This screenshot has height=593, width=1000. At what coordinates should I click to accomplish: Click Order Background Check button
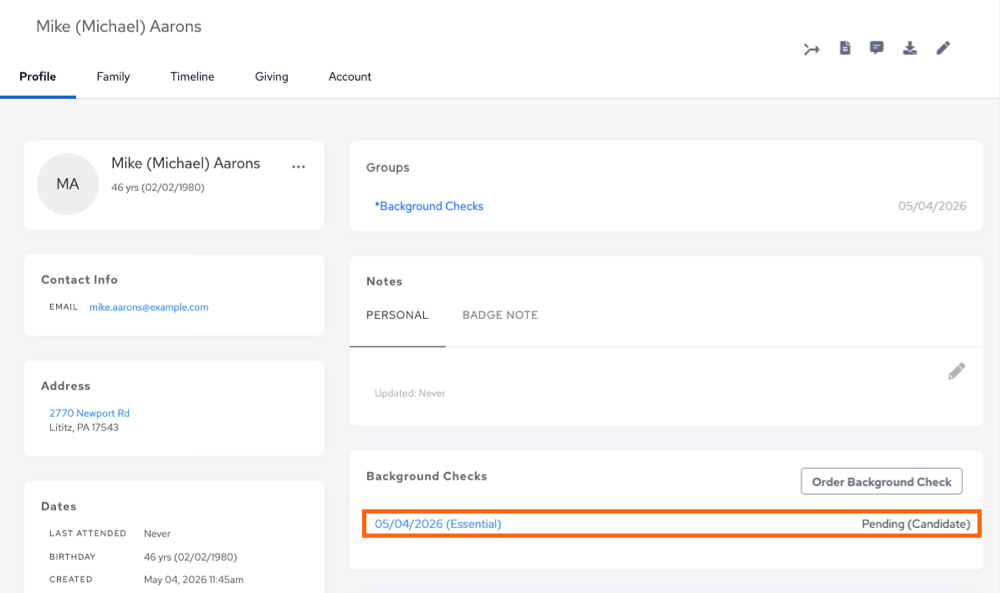point(881,481)
